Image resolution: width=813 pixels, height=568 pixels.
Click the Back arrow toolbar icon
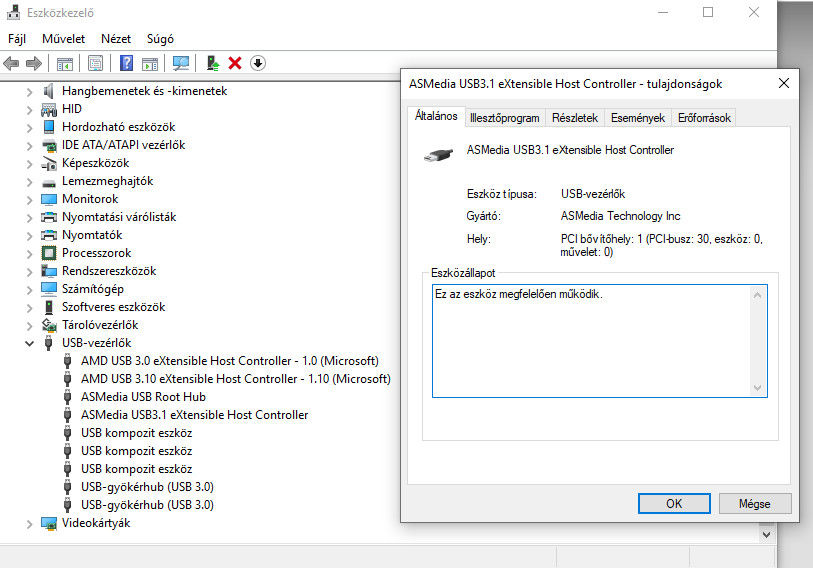(x=11, y=63)
